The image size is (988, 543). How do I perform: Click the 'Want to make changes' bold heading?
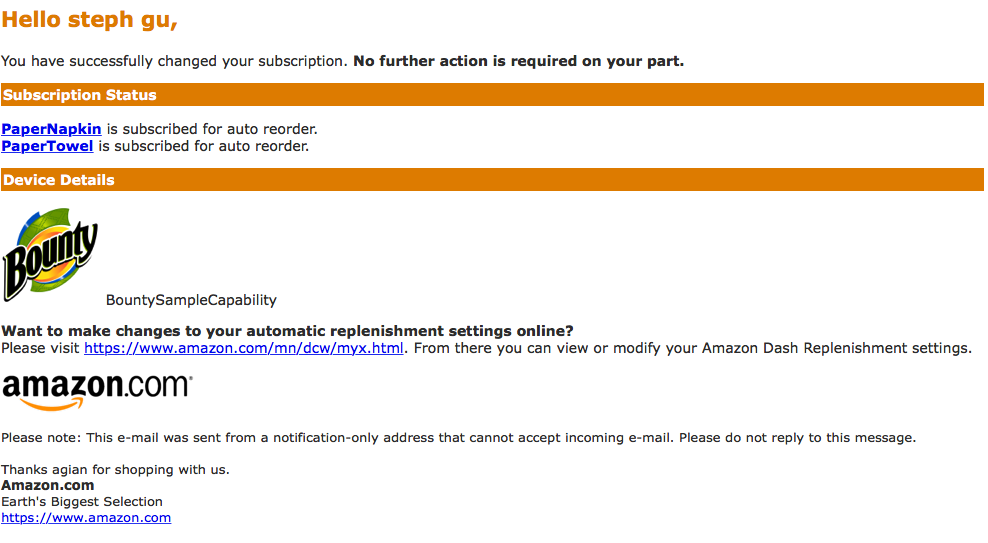point(287,331)
